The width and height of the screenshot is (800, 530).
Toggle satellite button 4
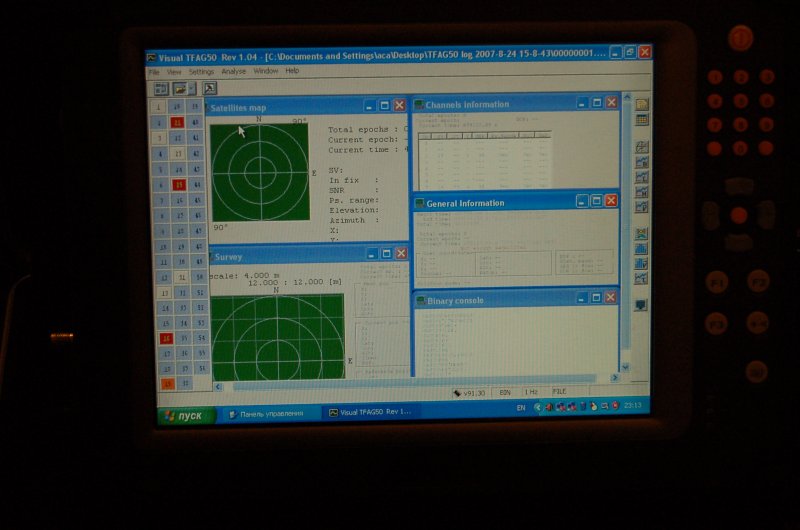pos(160,154)
